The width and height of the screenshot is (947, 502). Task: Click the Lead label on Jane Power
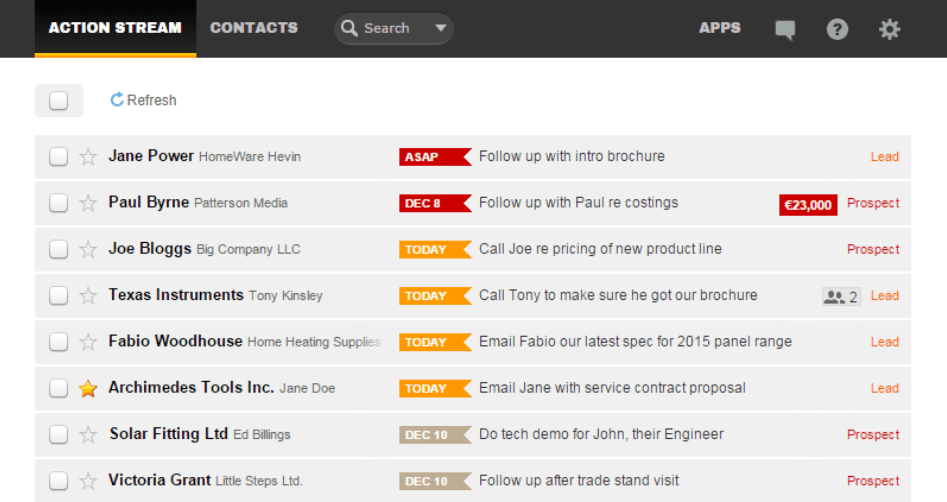point(884,157)
